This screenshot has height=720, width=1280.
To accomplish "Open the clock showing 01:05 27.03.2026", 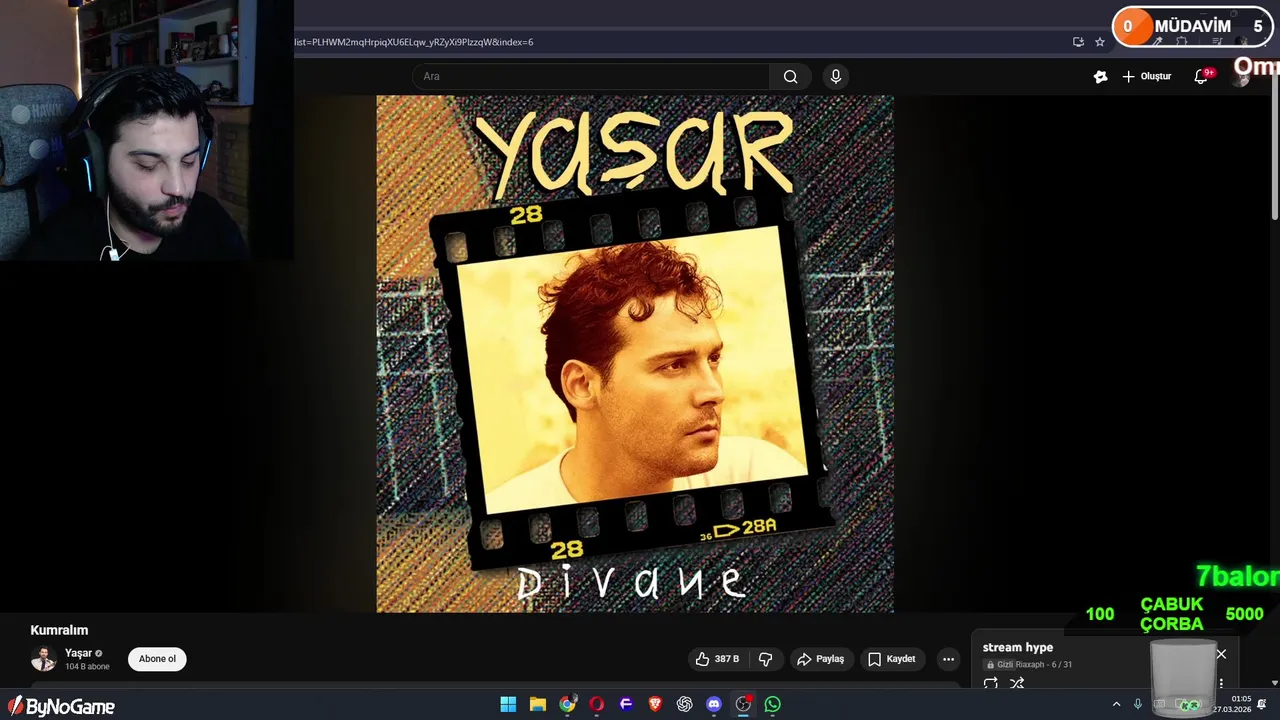I will click(1232, 704).
